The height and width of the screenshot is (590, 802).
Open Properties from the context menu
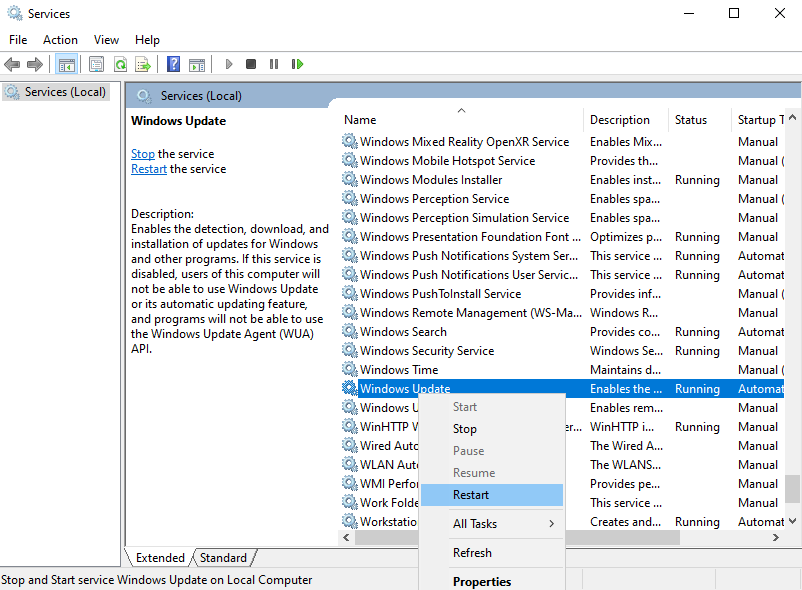[492, 582]
